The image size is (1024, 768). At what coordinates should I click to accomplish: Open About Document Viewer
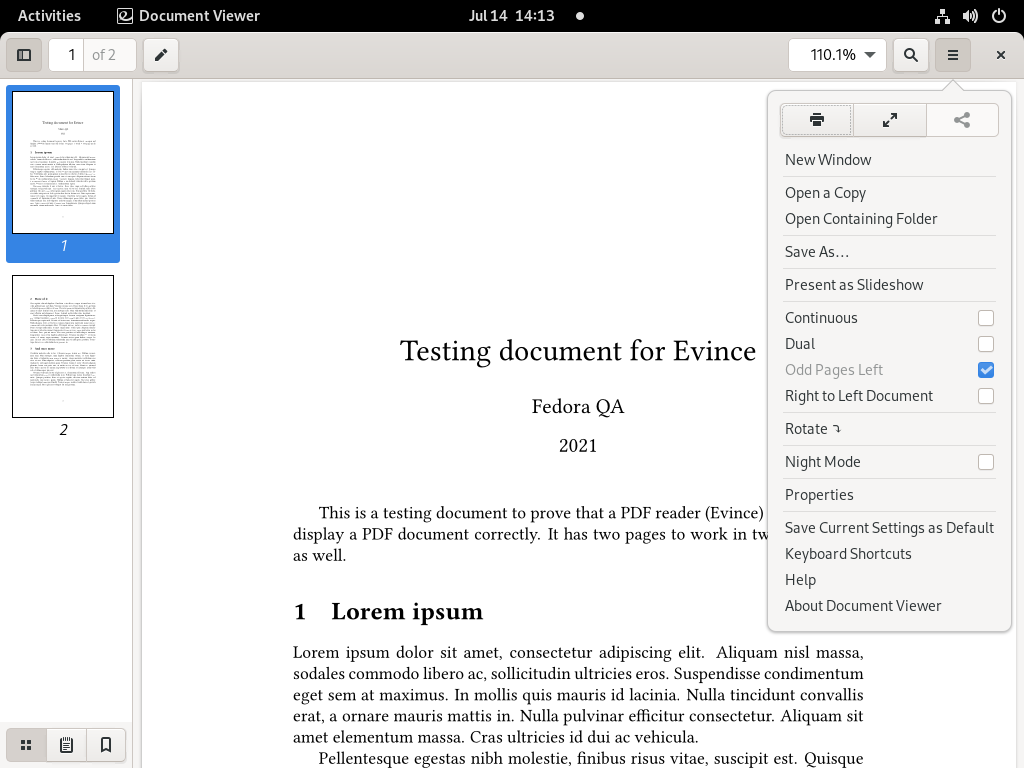point(889,606)
